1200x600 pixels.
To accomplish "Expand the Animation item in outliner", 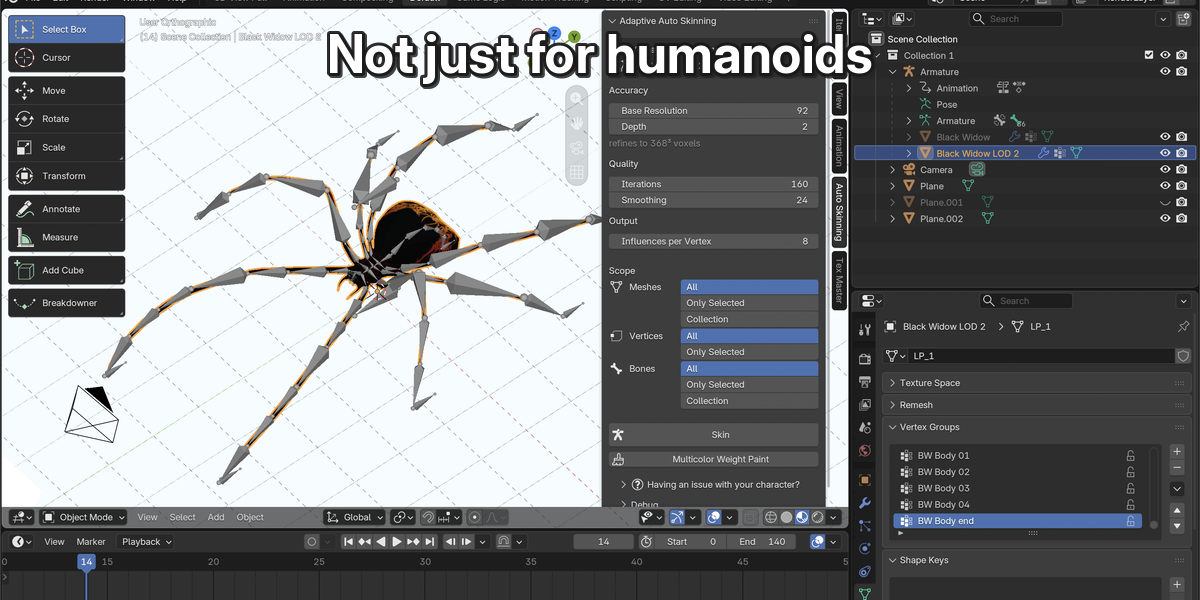I will coord(909,88).
